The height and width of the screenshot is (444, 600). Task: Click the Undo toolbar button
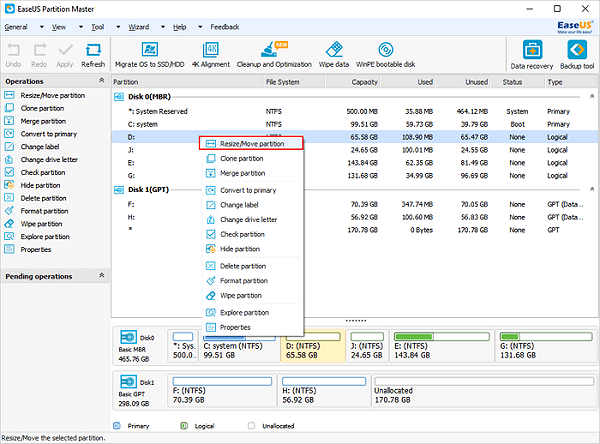click(x=13, y=55)
